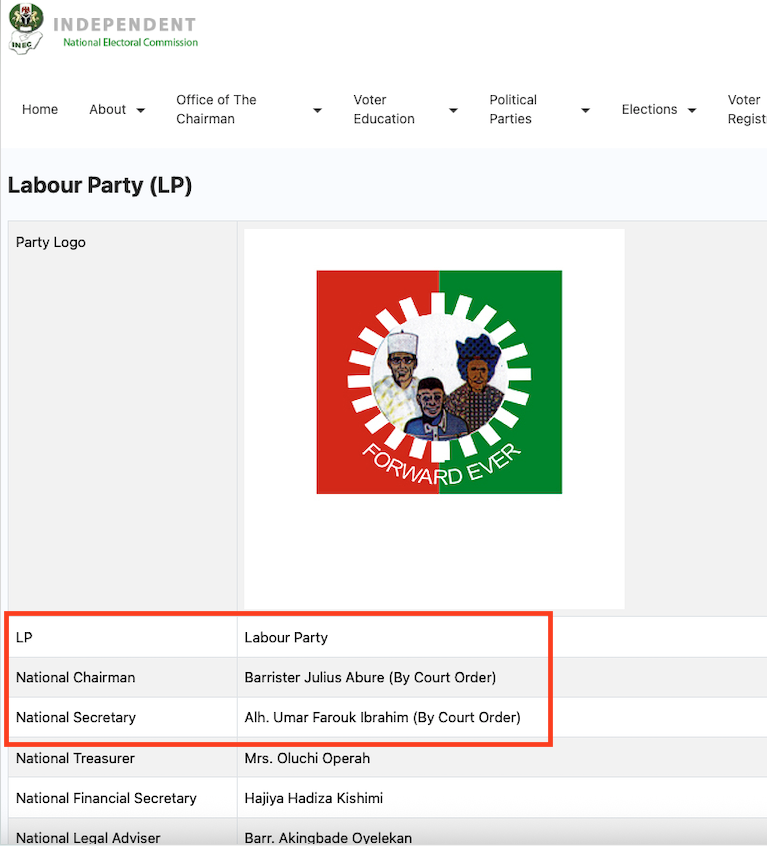Click Alh. Umar Farouk Ibrahim entry
This screenshot has width=767, height=846.
382,718
